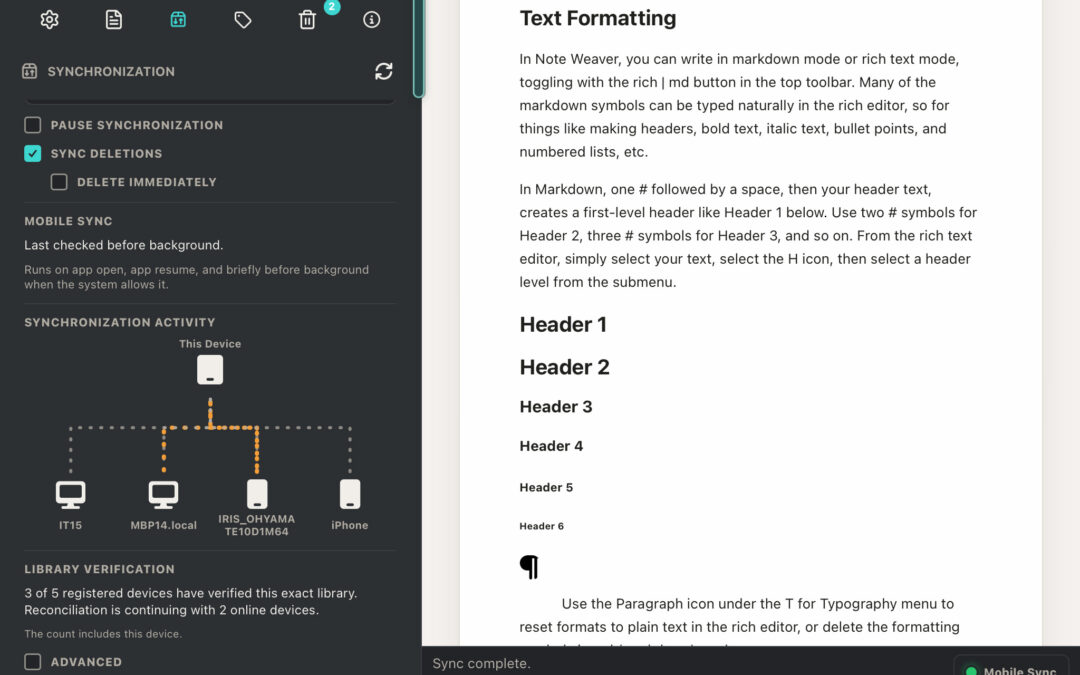Toggle the Advanced checkbox
This screenshot has width=1080, height=675.
tap(32, 662)
